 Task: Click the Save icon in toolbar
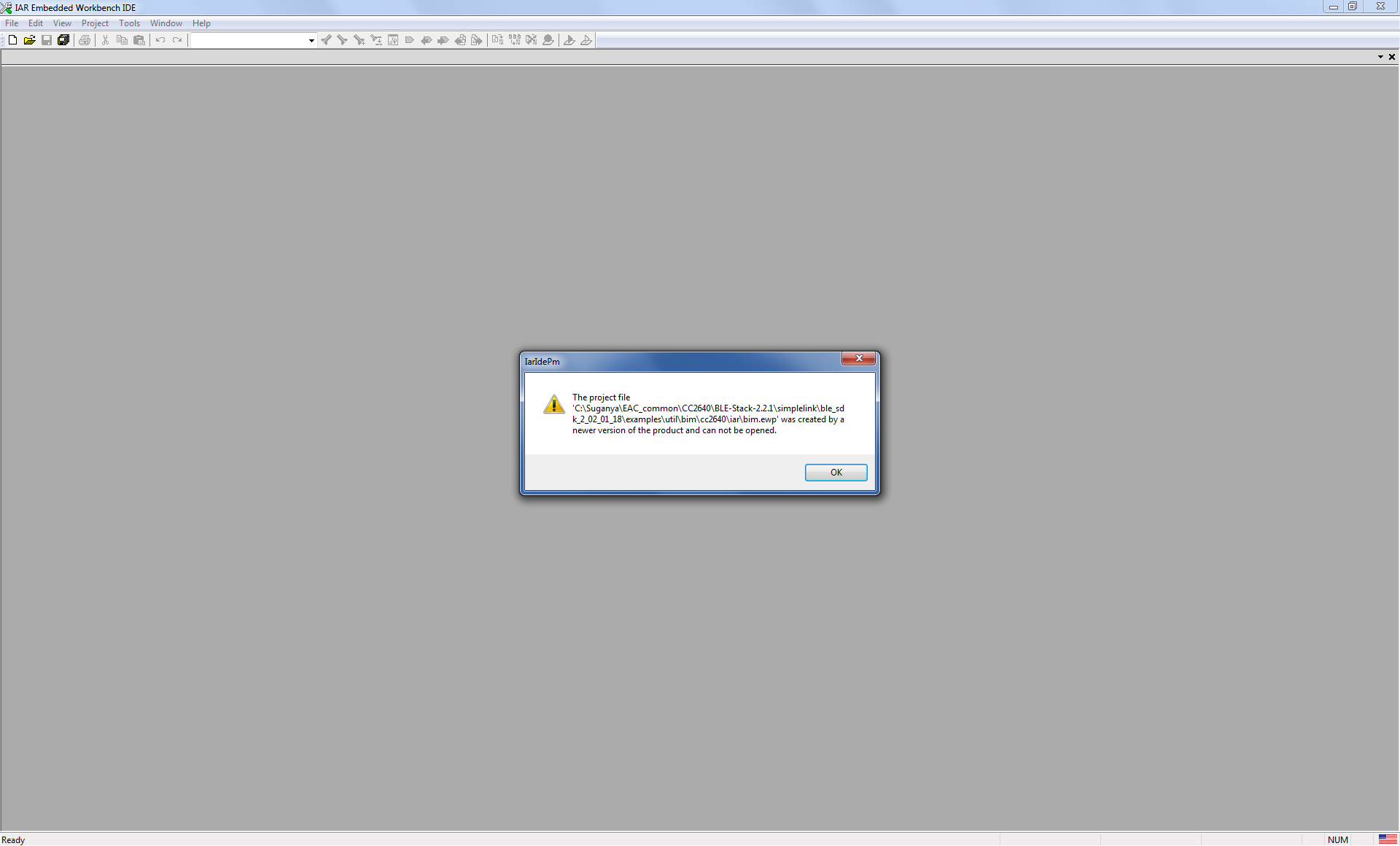(46, 40)
